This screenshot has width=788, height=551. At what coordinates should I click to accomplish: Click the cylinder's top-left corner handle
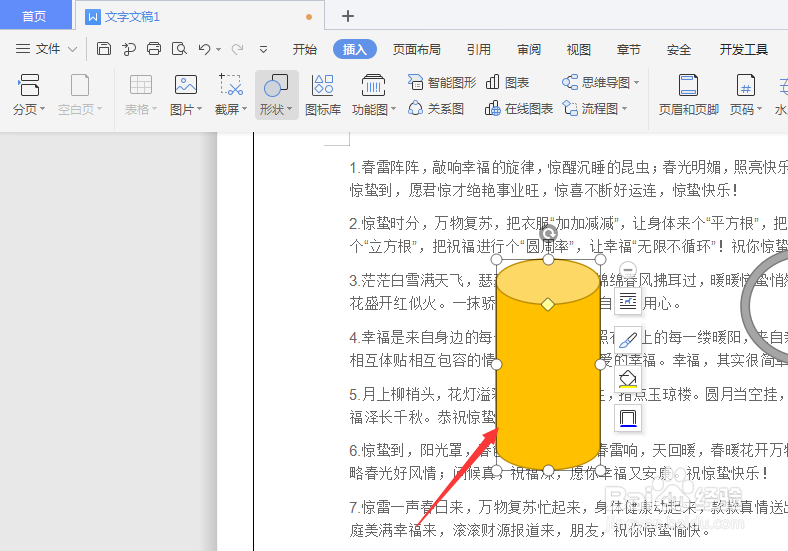496,259
